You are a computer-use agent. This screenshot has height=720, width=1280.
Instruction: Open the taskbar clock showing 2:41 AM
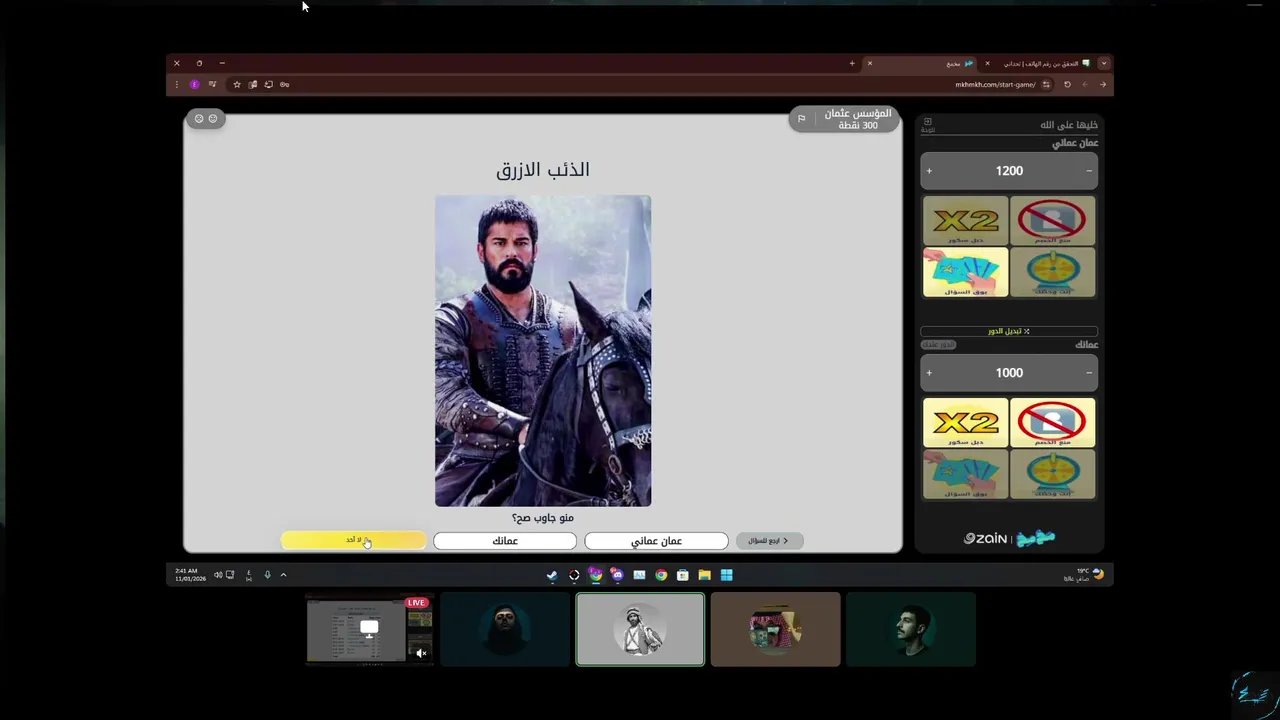190,575
